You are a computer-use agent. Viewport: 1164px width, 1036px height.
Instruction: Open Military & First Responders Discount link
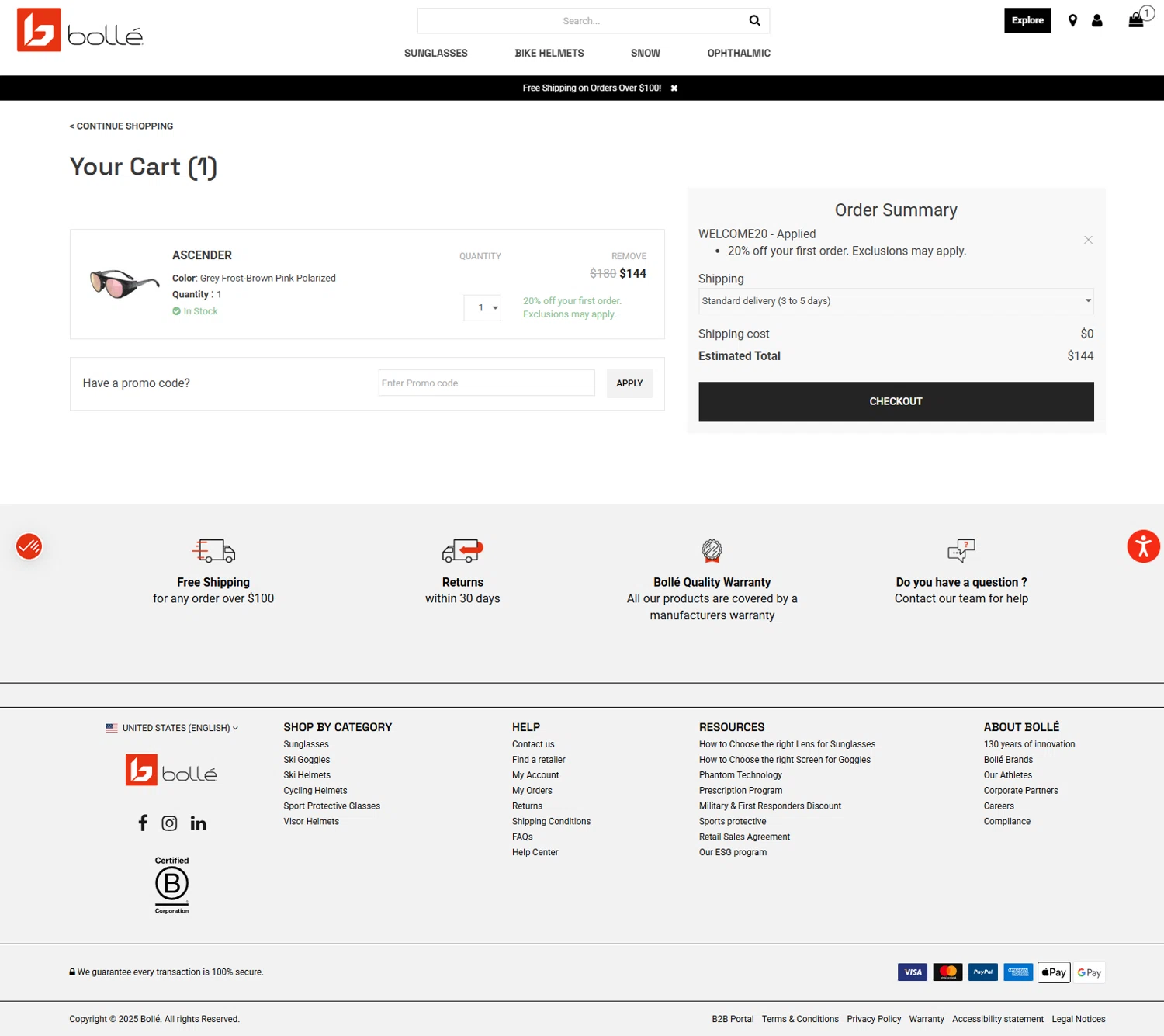point(770,806)
